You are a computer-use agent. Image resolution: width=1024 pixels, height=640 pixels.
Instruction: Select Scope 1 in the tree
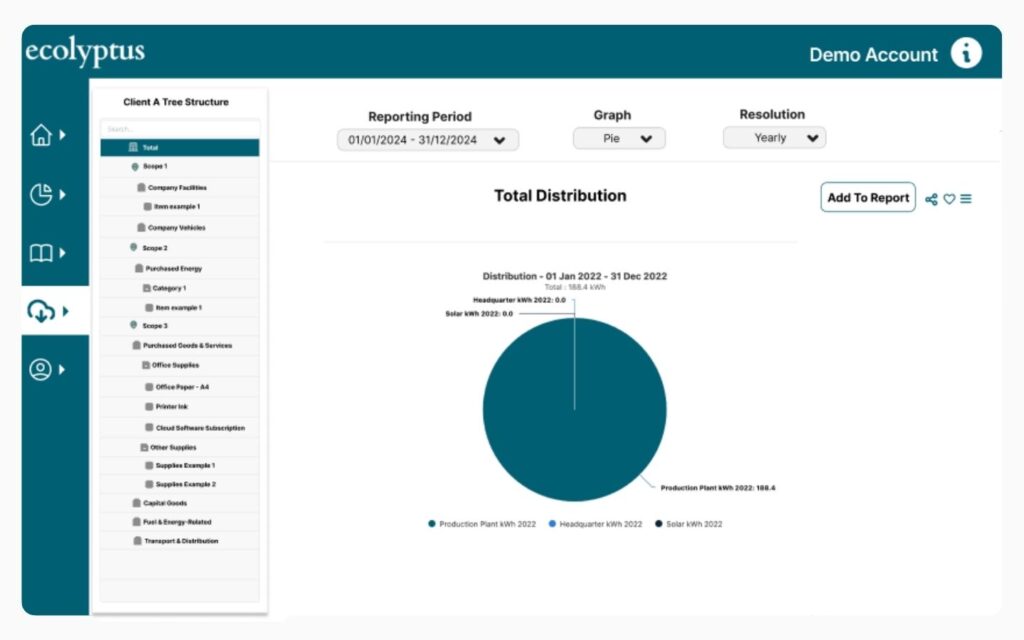click(155, 166)
